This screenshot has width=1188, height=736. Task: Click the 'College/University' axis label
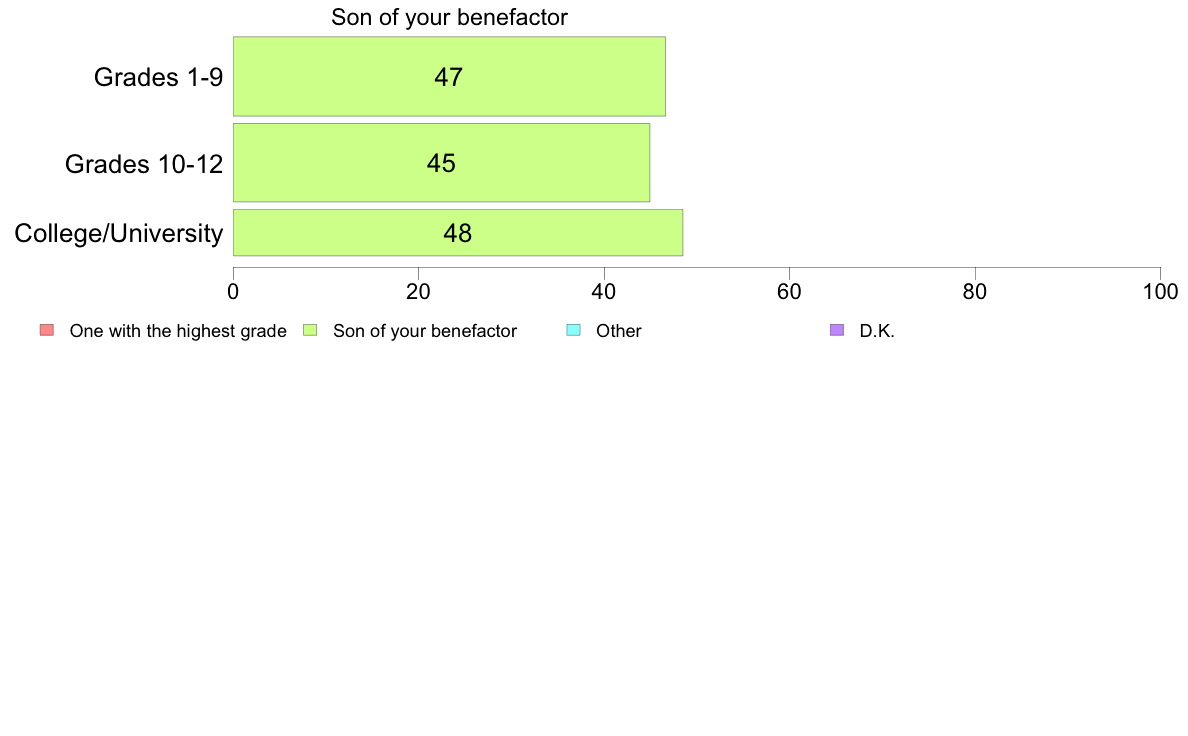click(119, 233)
